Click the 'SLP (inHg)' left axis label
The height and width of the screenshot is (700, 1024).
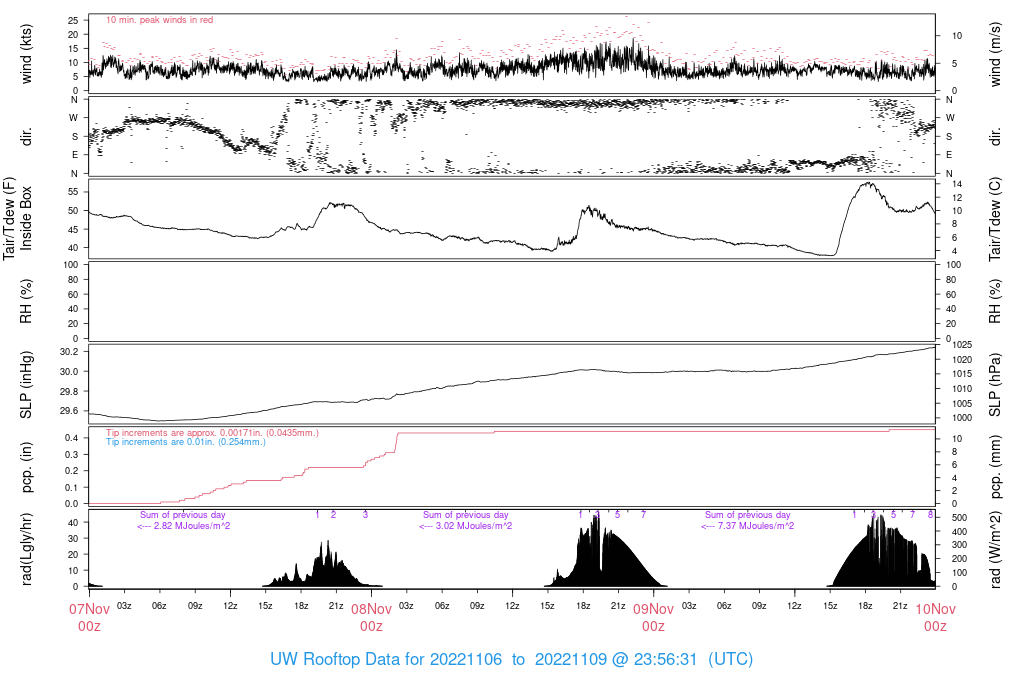[x=27, y=385]
